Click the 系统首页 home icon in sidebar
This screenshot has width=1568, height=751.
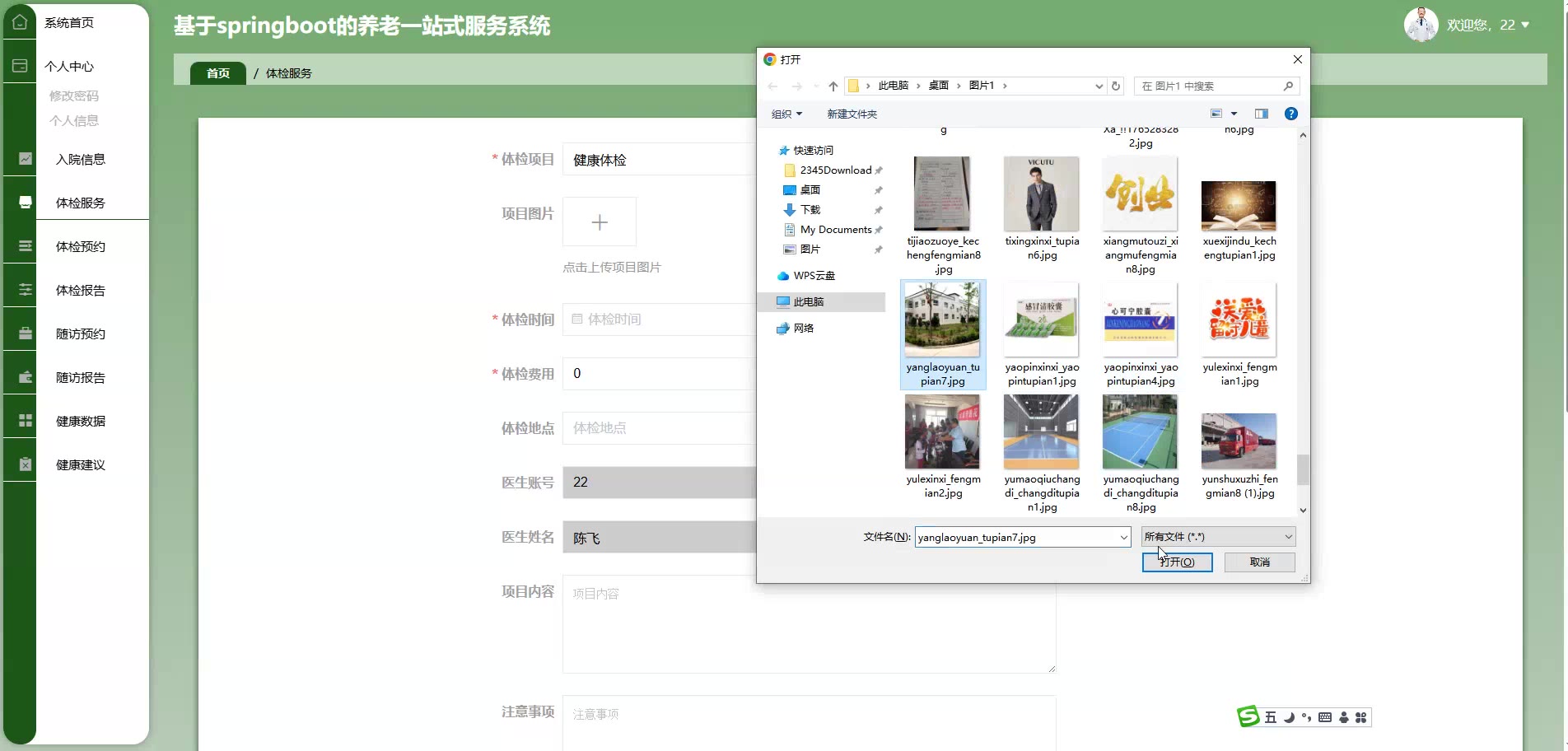[20, 22]
